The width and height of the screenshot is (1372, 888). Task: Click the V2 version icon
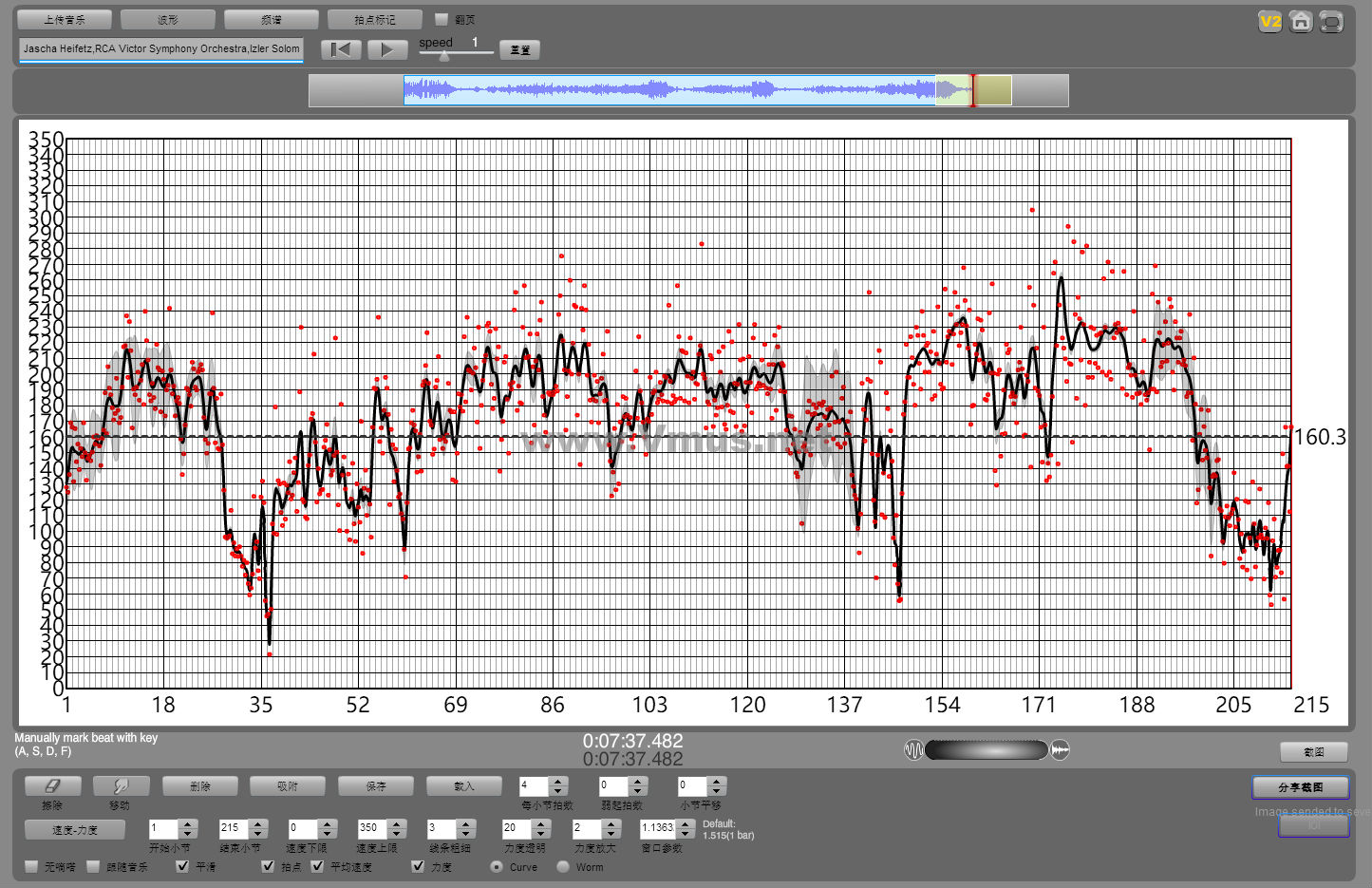click(1269, 22)
